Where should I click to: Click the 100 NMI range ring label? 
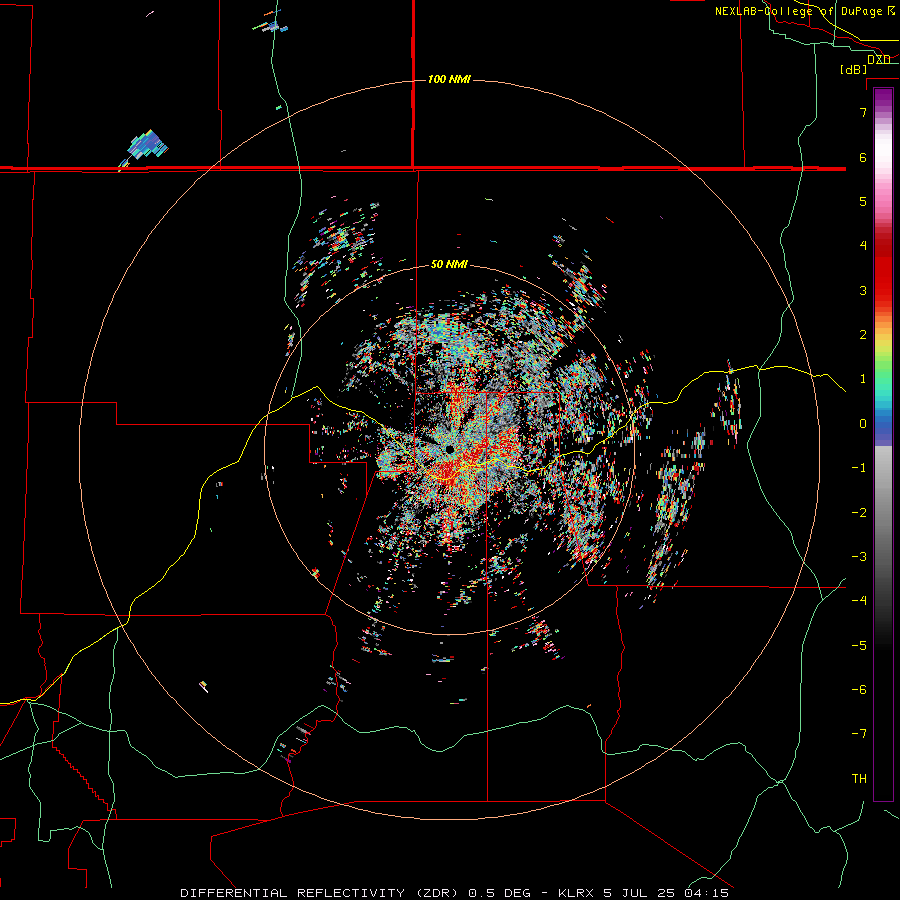(449, 79)
